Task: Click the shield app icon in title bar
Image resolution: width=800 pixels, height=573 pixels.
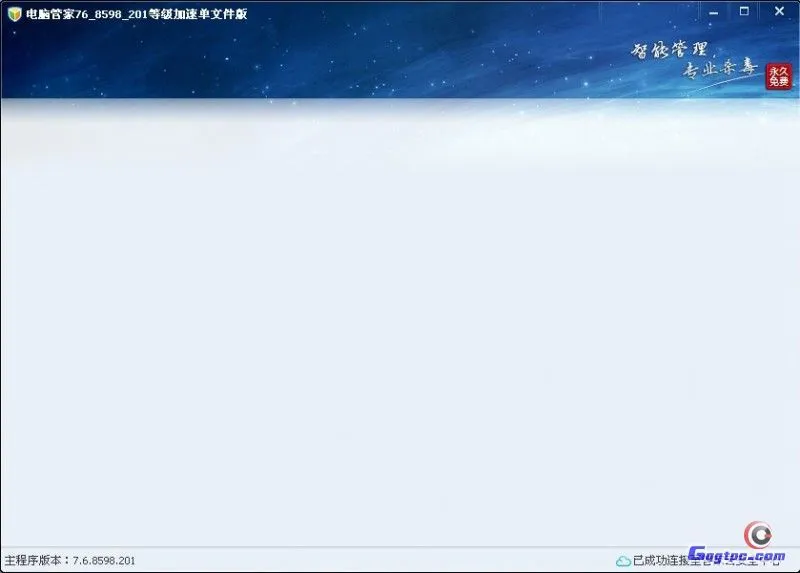Action: 14,14
